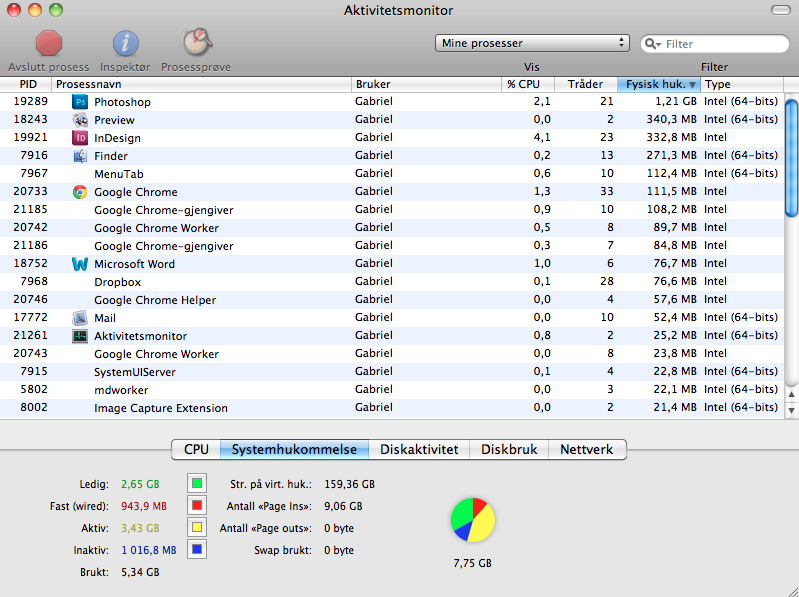This screenshot has height=597, width=799.
Task: Sort by Type column header
Action: [742, 85]
